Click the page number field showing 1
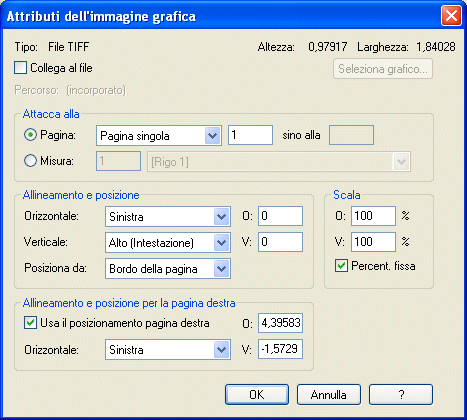Image resolution: width=467 pixels, height=420 pixels. pyautogui.click(x=250, y=135)
